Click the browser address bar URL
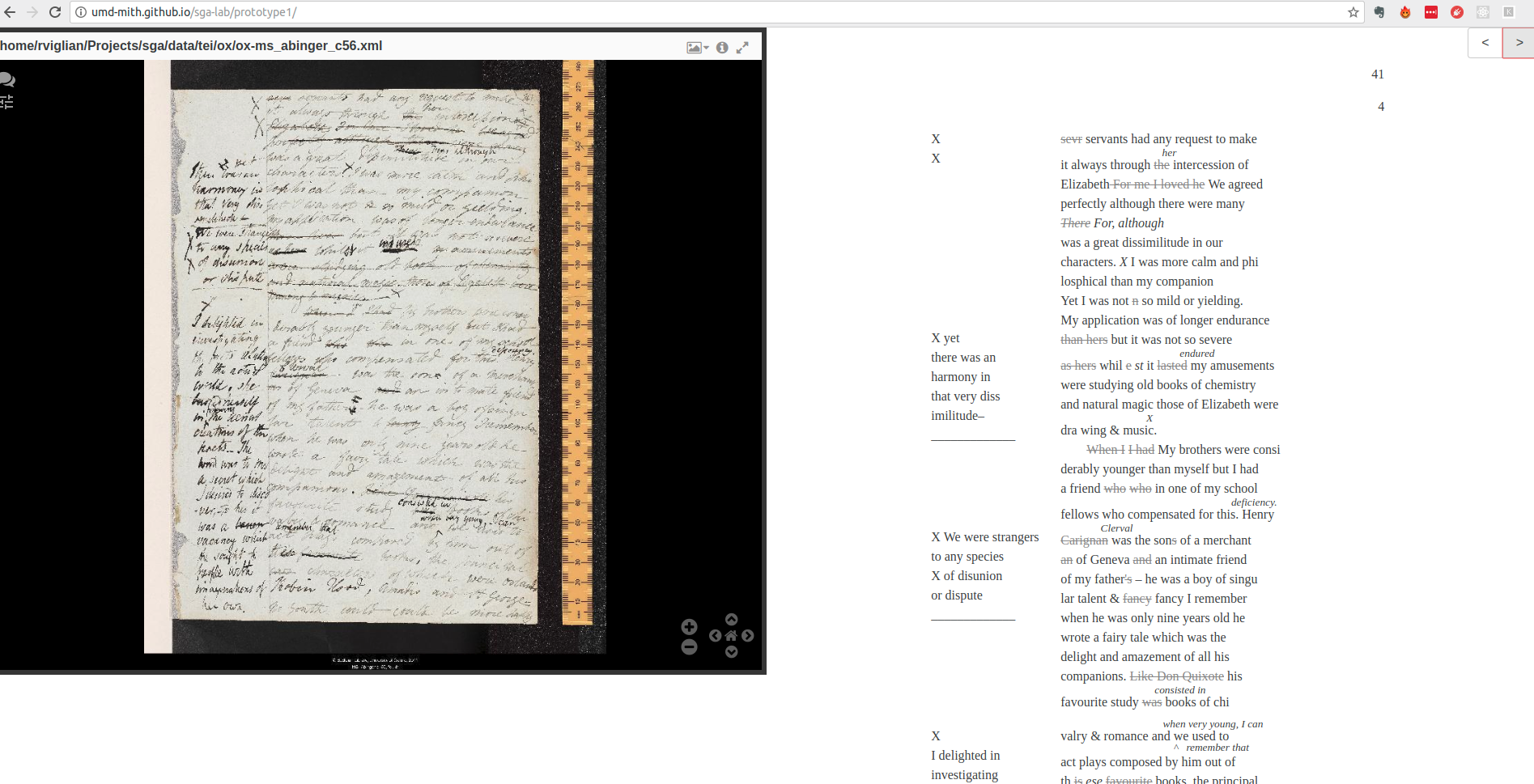 click(x=194, y=12)
